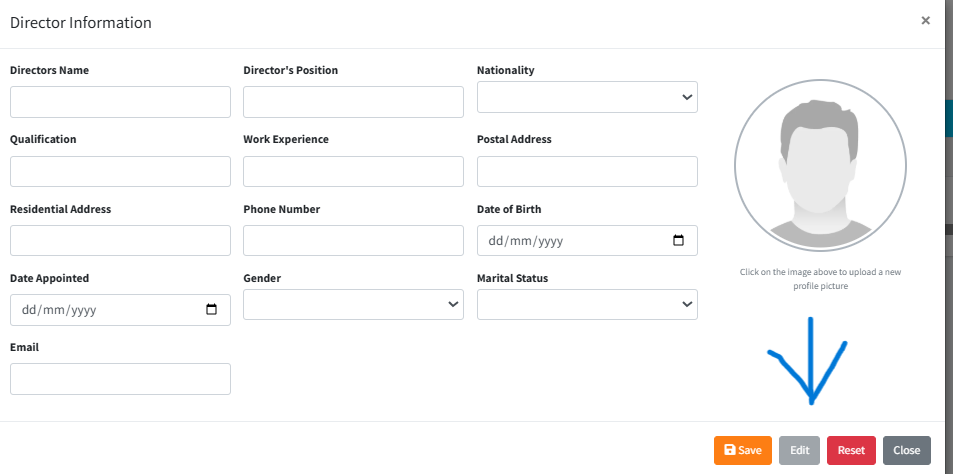Select the Phone Number input
The image size is (953, 474).
click(x=353, y=240)
